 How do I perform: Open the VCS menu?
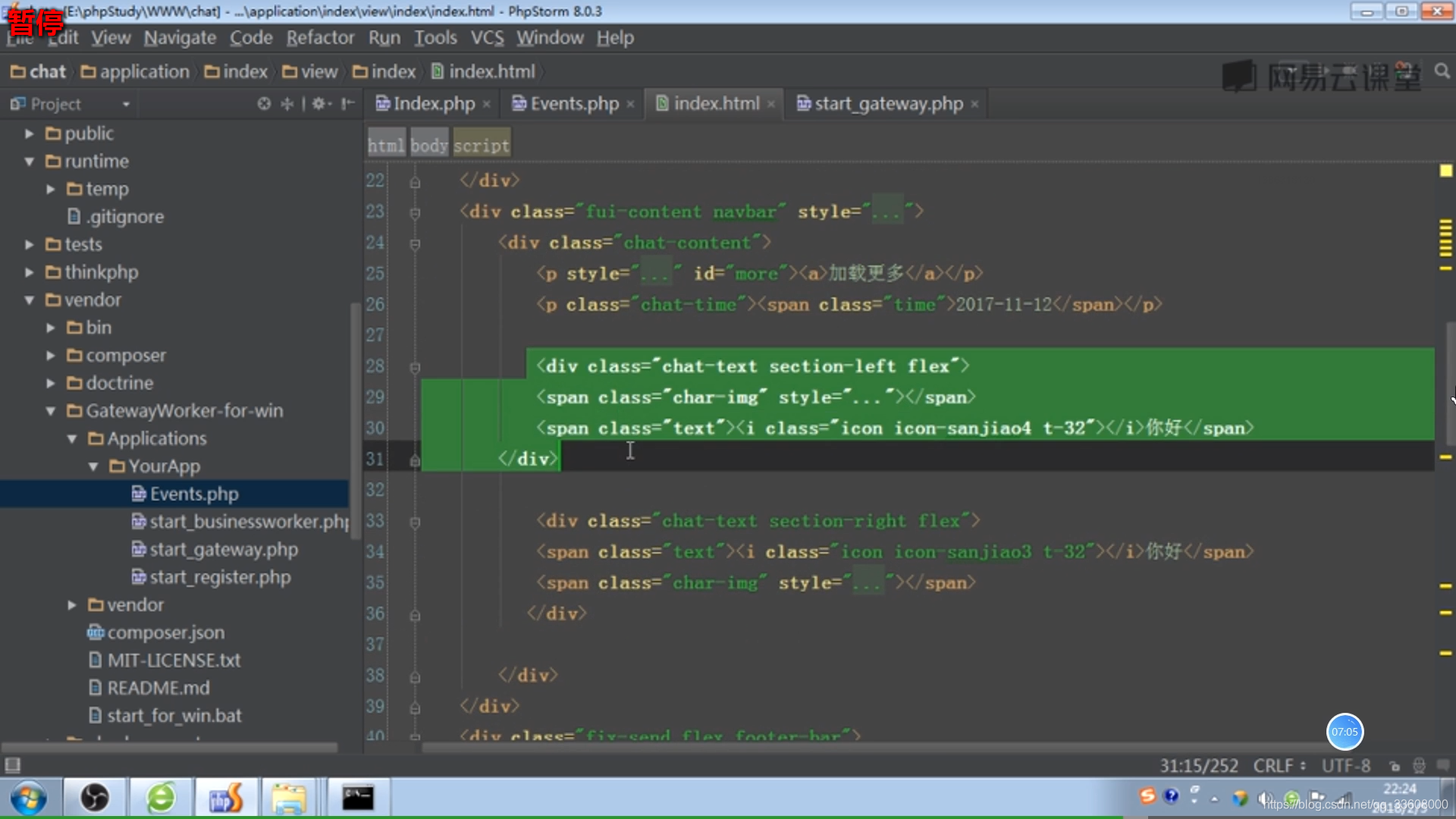tap(487, 38)
